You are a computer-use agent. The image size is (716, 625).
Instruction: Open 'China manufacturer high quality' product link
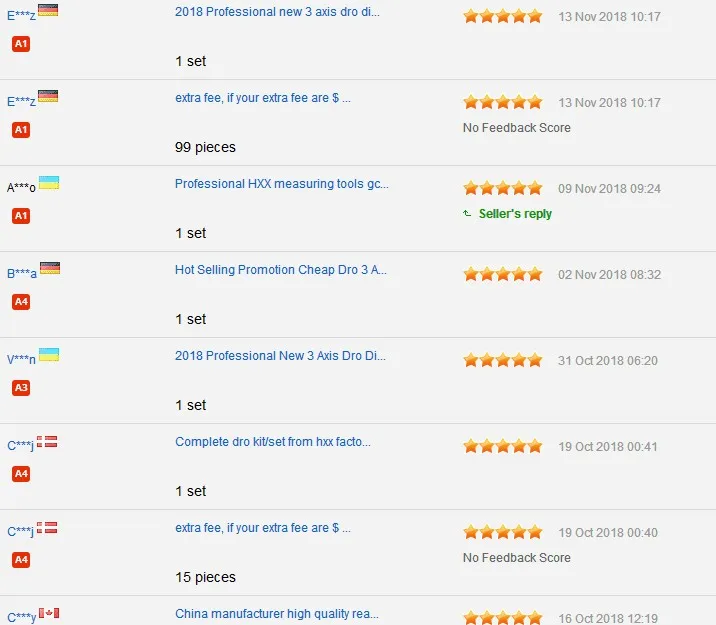(277, 614)
